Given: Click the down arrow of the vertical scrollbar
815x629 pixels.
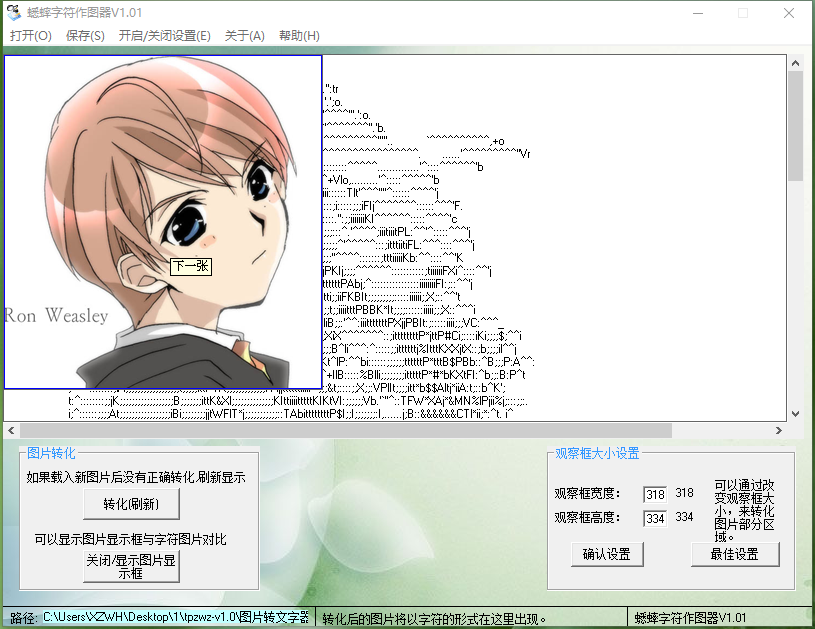Looking at the screenshot, I should (795, 411).
